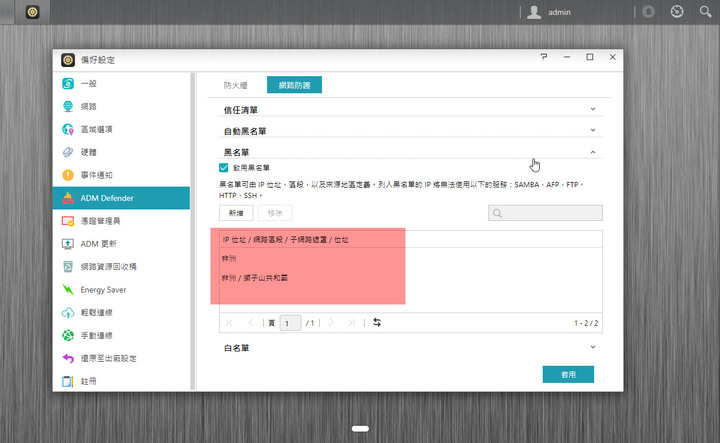Click the notification icon beside admin

pos(648,11)
